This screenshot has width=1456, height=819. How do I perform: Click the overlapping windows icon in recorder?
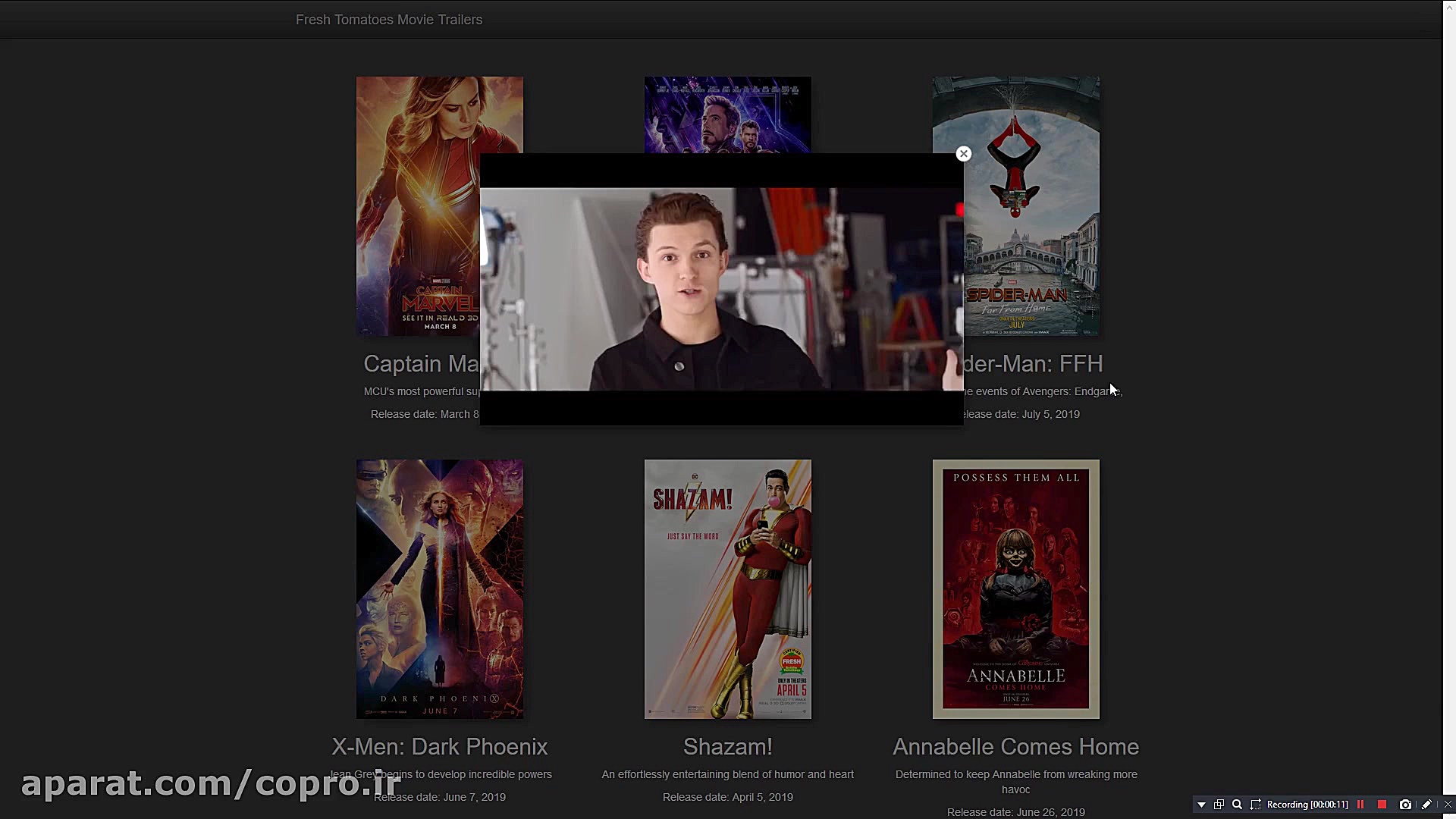point(1219,805)
